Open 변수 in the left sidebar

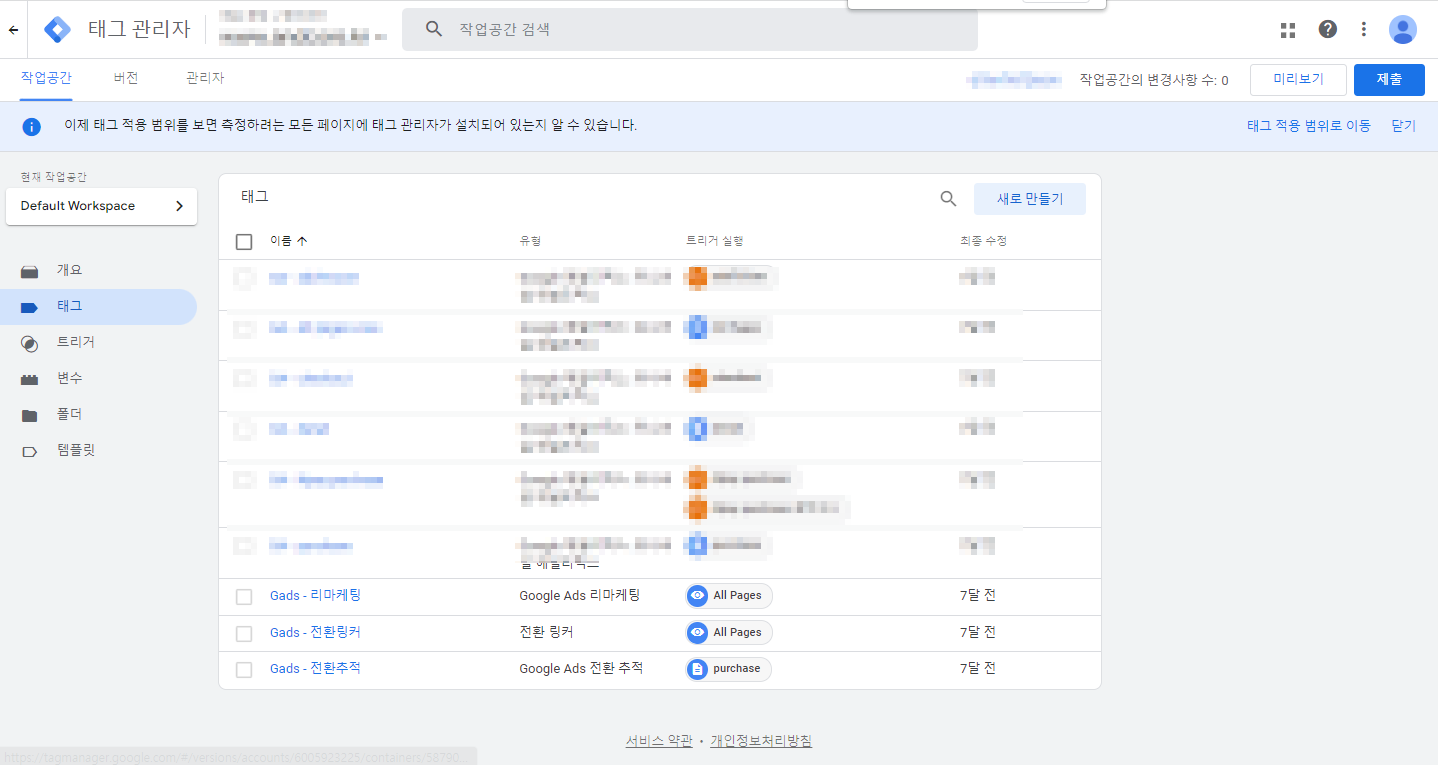pyautogui.click(x=69, y=378)
